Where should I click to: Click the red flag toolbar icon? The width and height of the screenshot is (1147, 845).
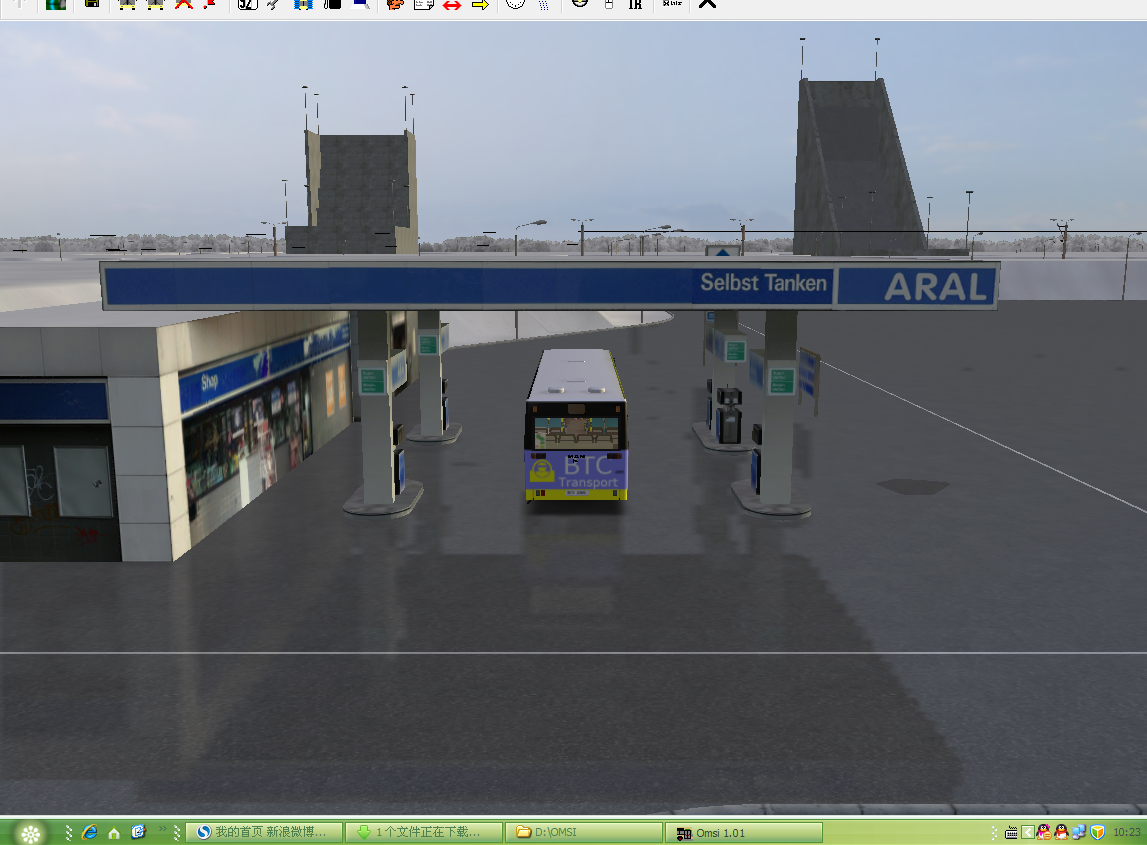(210, 4)
